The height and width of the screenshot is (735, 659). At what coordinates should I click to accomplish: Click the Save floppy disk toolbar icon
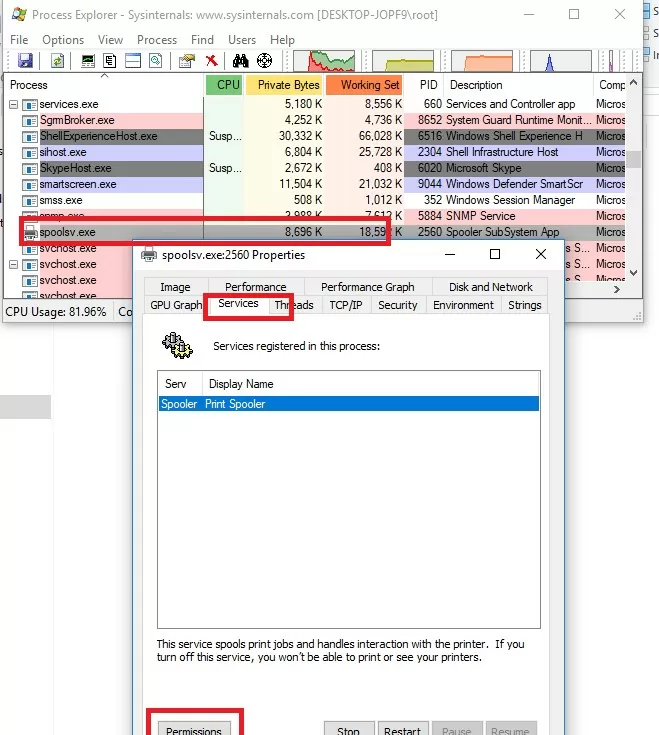tap(25, 61)
